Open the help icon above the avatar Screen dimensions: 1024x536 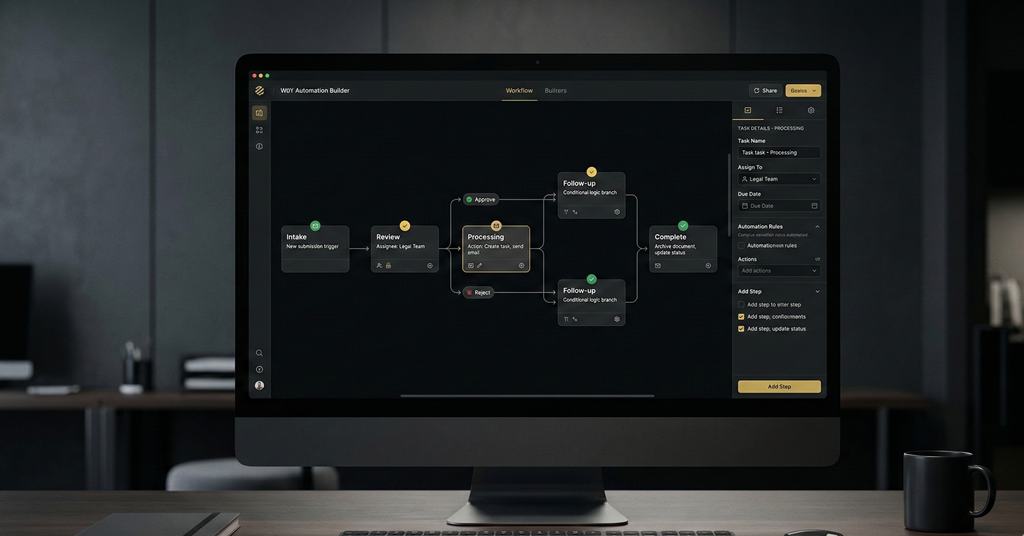[x=259, y=370]
